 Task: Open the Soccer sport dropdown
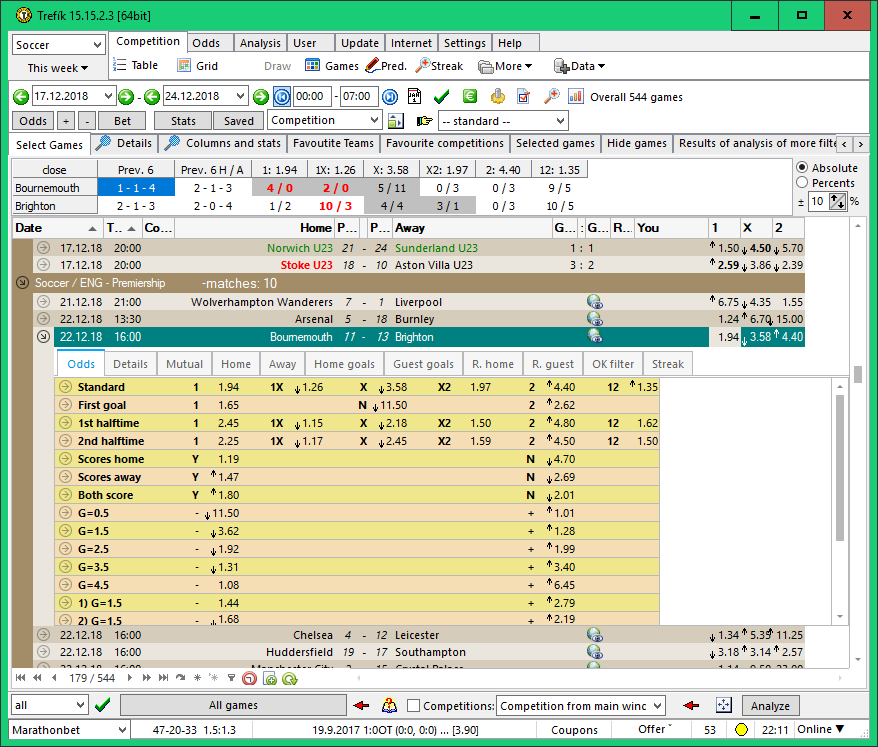click(x=58, y=45)
